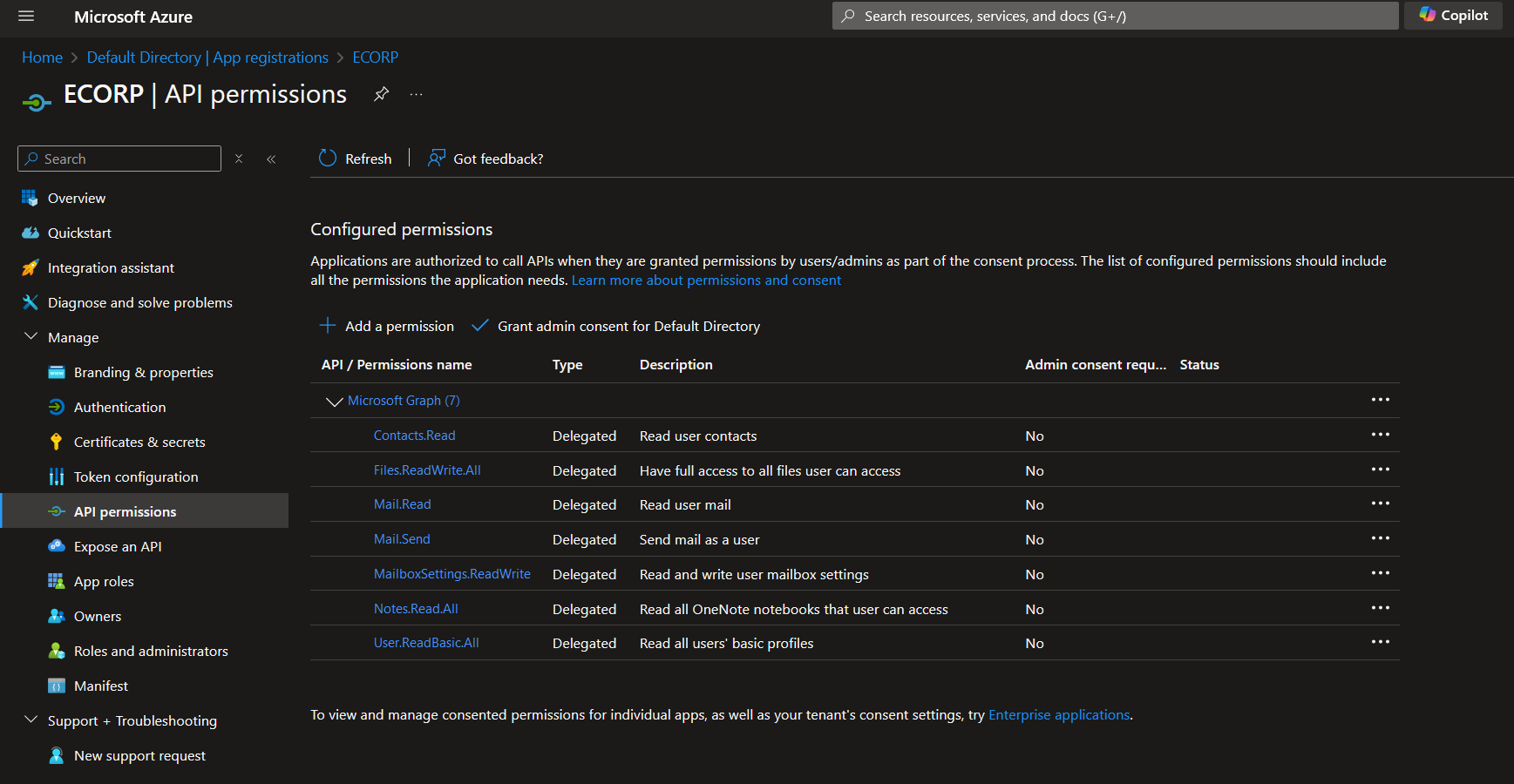This screenshot has width=1514, height=784.
Task: Open the Mail.Send permission link
Action: 402,539
